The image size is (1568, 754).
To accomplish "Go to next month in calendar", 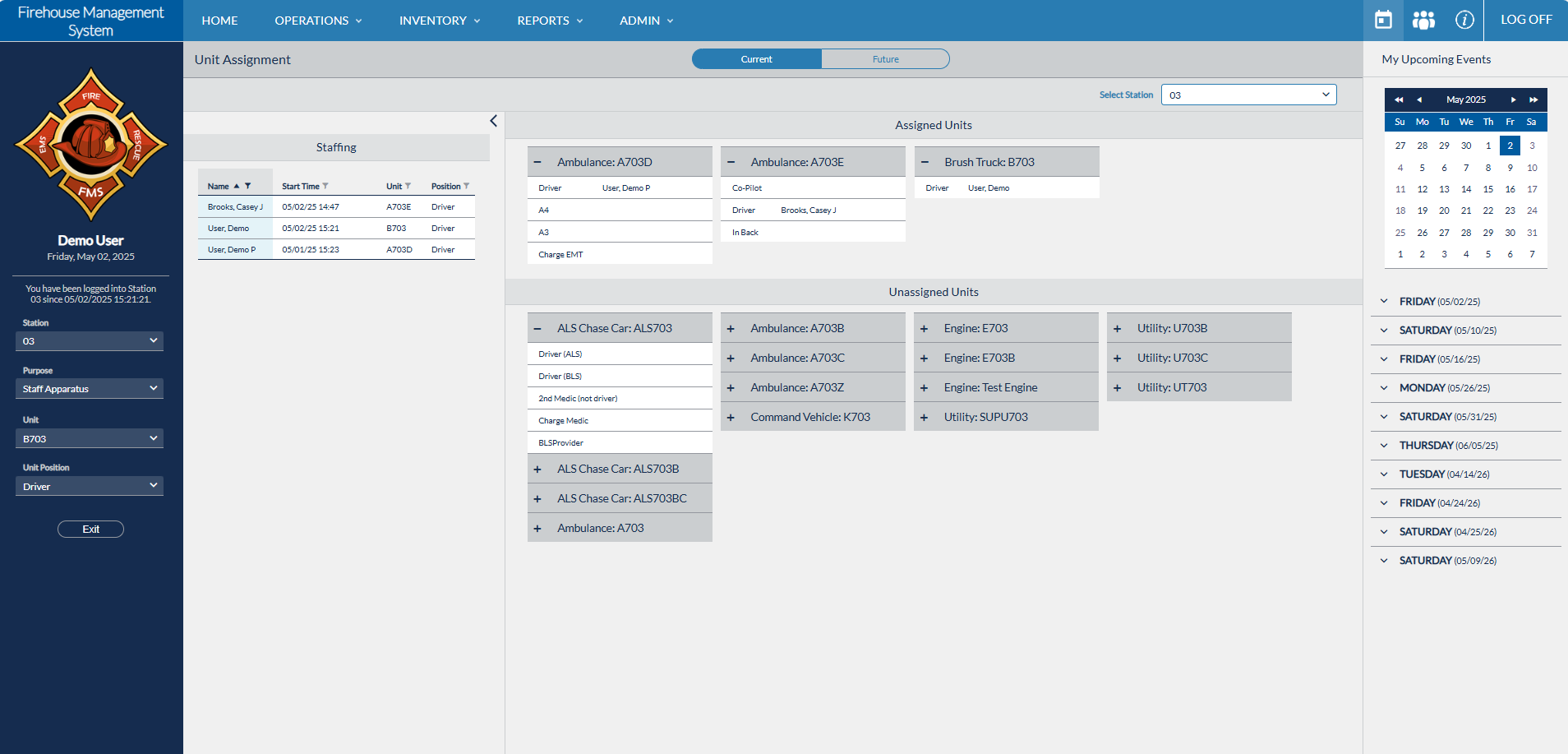I will [x=1513, y=99].
